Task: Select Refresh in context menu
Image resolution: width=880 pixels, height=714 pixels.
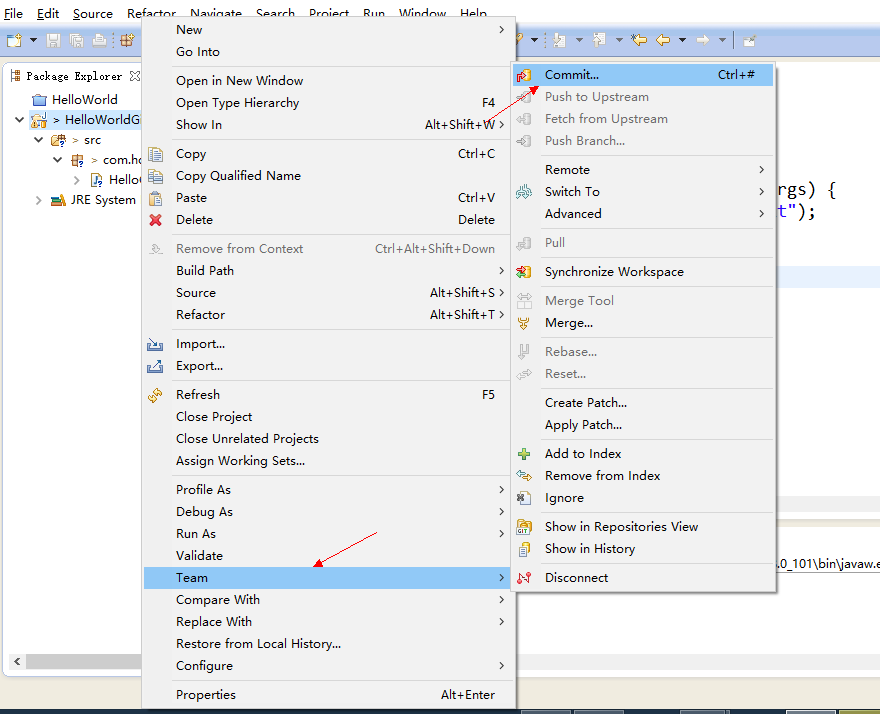Action: pyautogui.click(x=328, y=395)
